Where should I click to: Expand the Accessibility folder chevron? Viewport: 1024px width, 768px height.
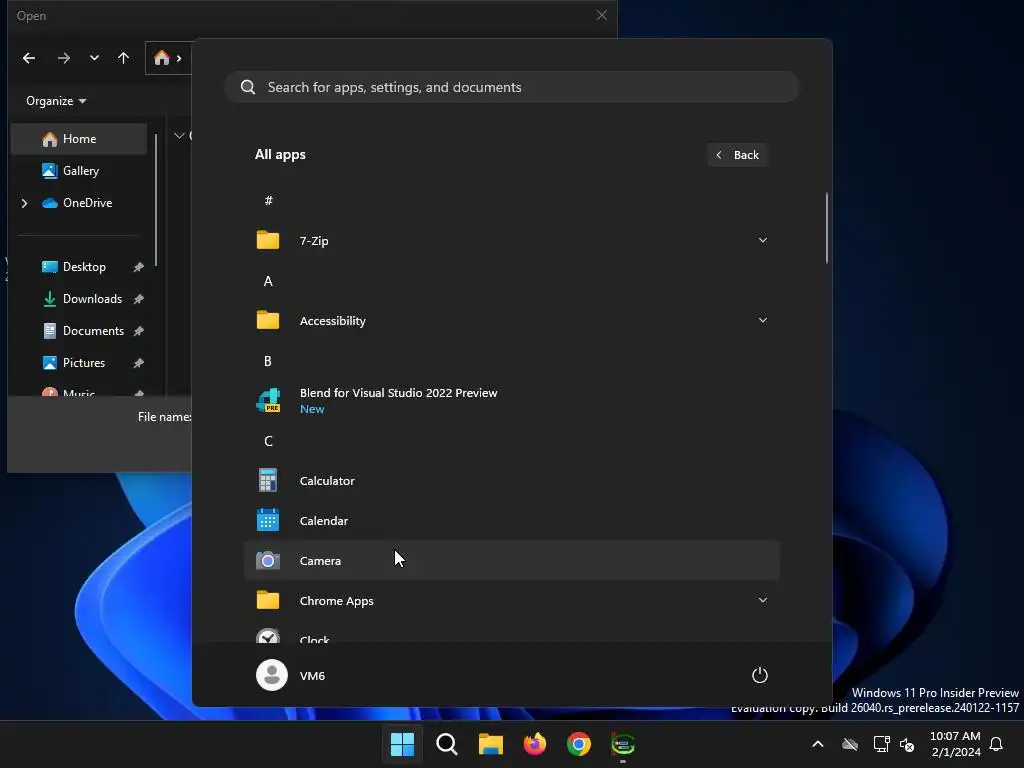coord(762,320)
